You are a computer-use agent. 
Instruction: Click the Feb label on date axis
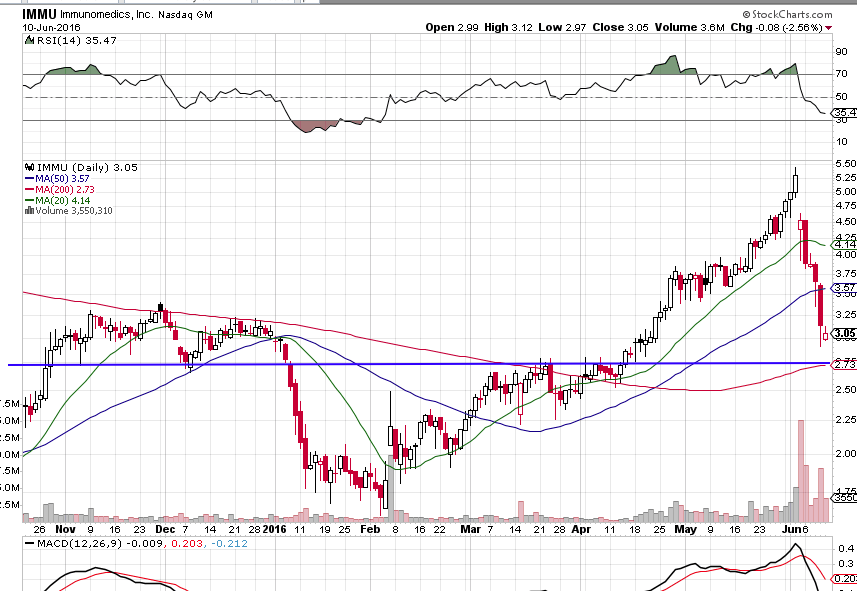(x=370, y=529)
